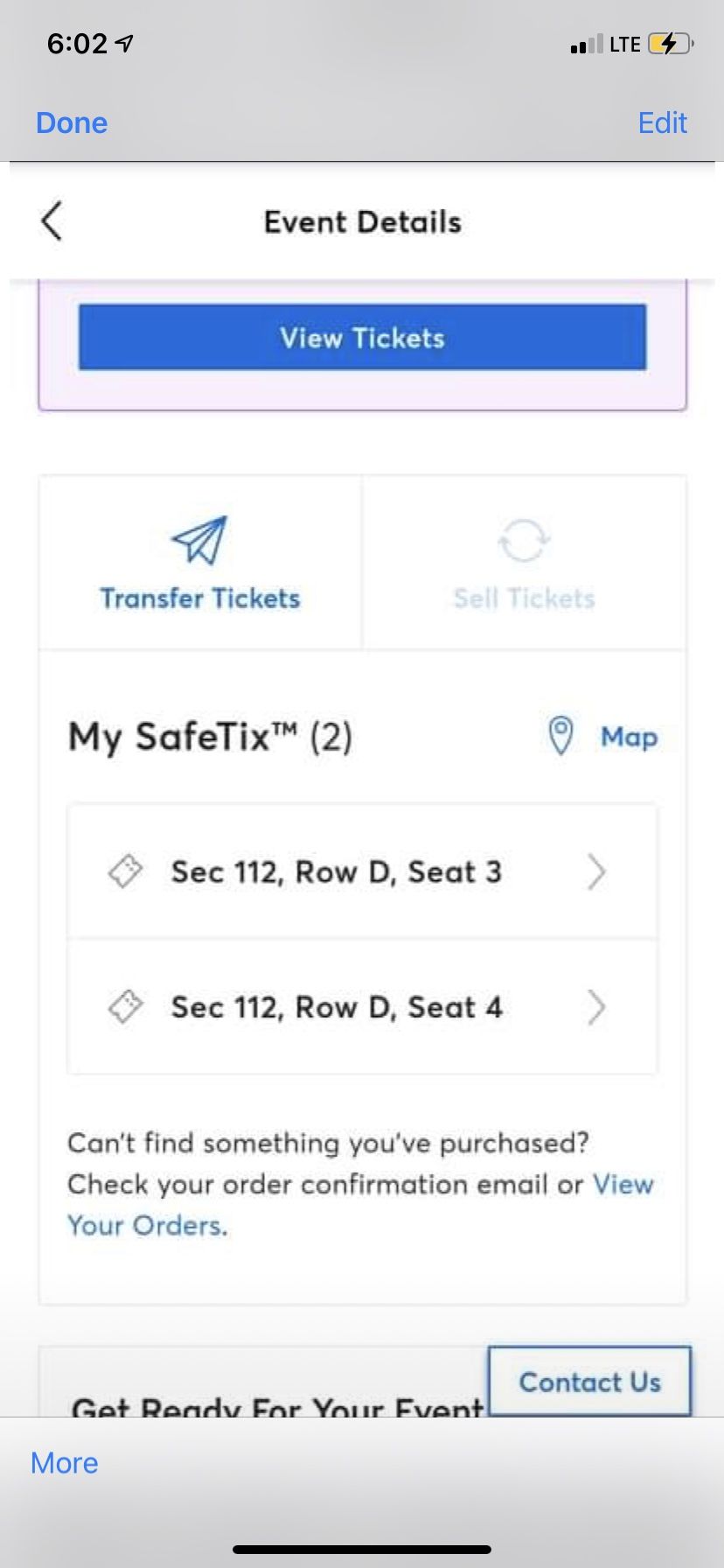Open the Map text link
Image resolution: width=724 pixels, height=1568 pixels.
(x=629, y=737)
